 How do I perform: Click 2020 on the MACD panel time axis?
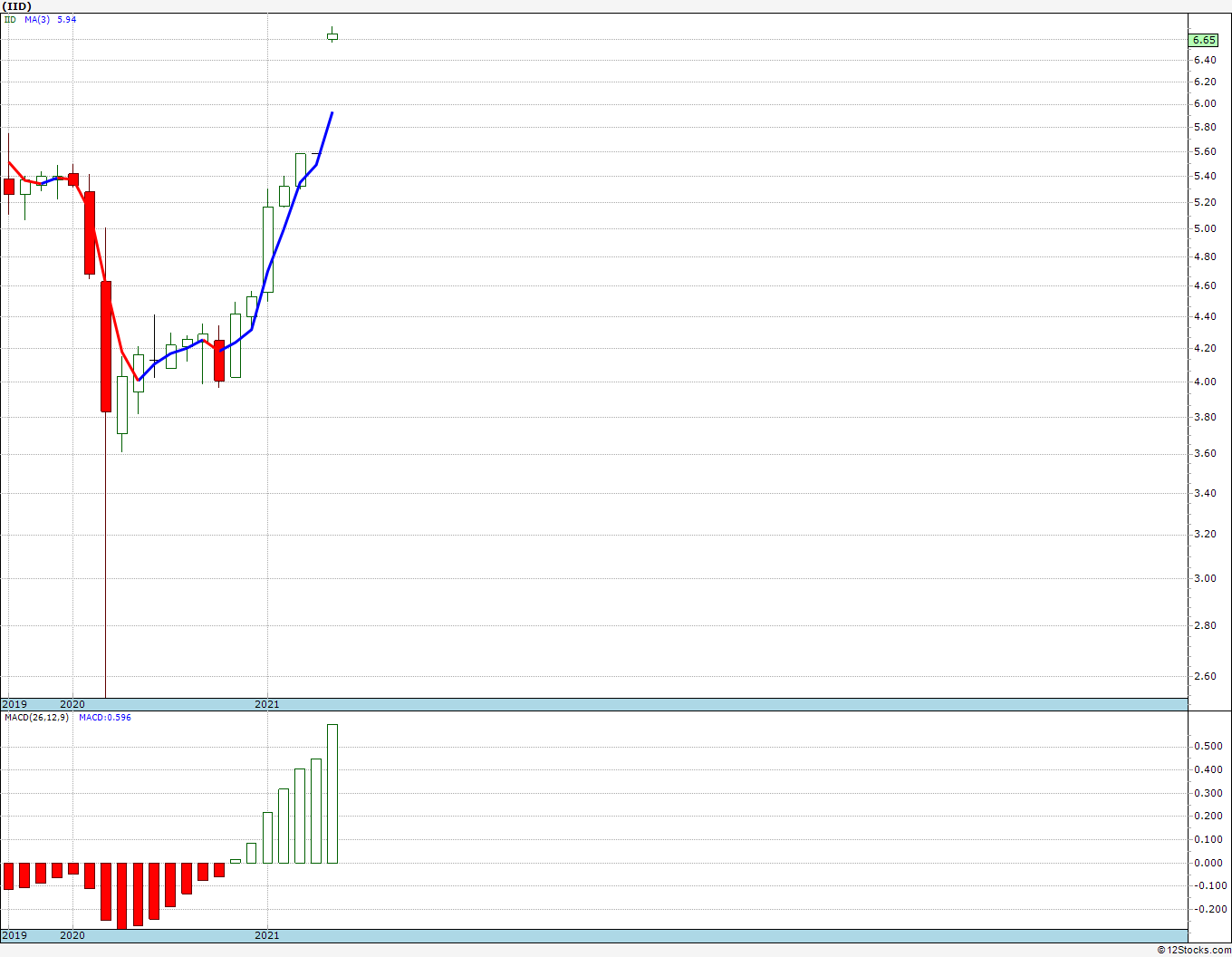coord(72,935)
